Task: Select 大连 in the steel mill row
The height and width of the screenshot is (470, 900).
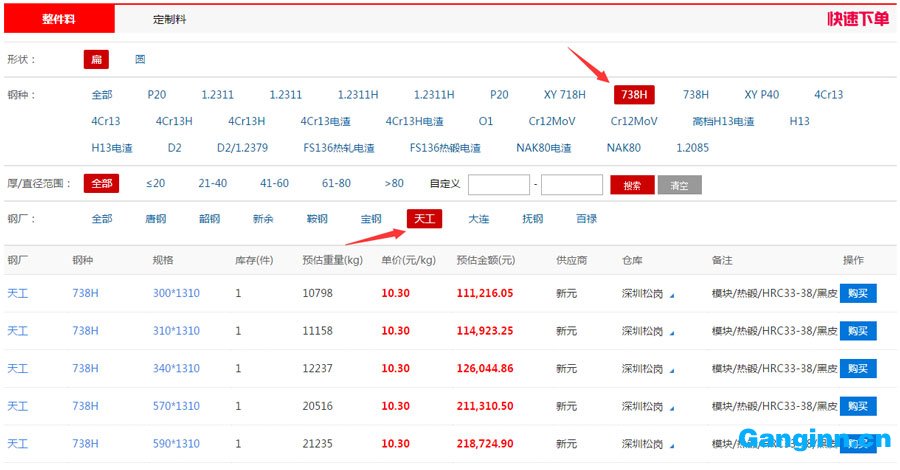Action: click(x=479, y=219)
